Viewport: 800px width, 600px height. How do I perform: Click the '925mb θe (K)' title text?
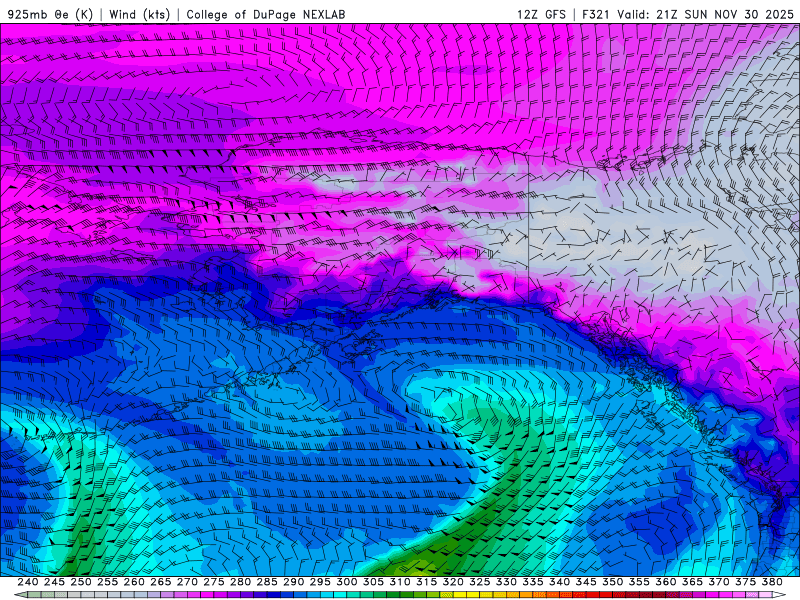tap(50, 14)
